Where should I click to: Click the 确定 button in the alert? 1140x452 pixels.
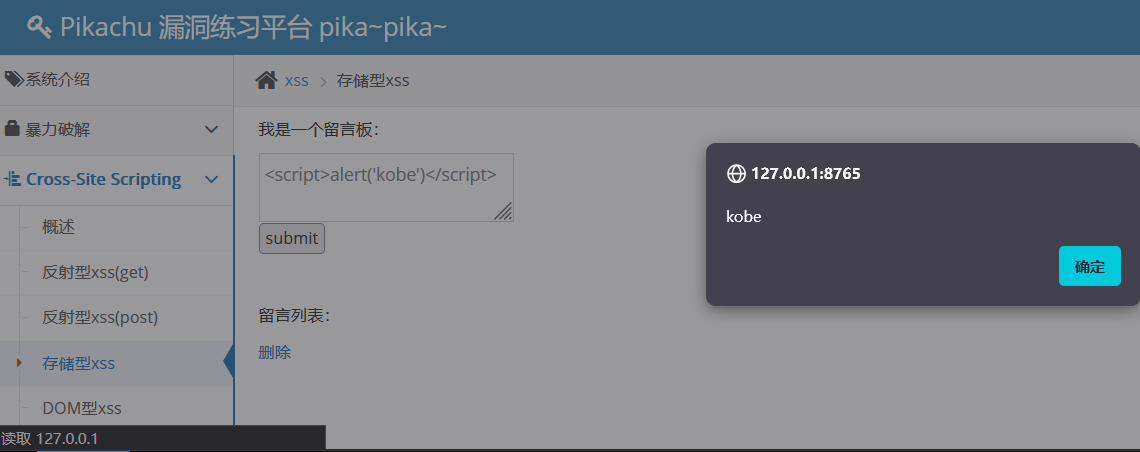pos(1089,266)
